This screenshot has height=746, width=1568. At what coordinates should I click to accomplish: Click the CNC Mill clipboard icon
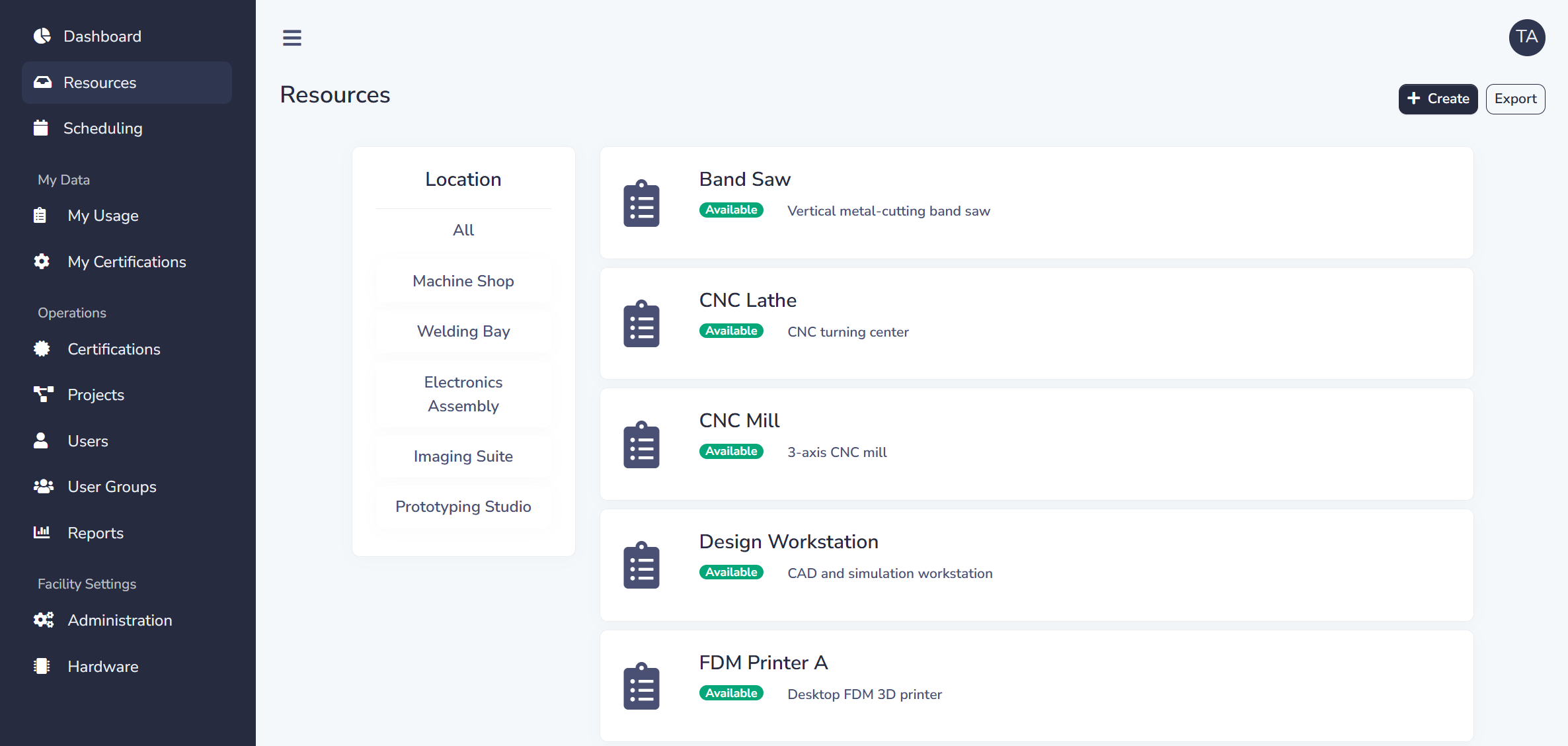tap(641, 444)
